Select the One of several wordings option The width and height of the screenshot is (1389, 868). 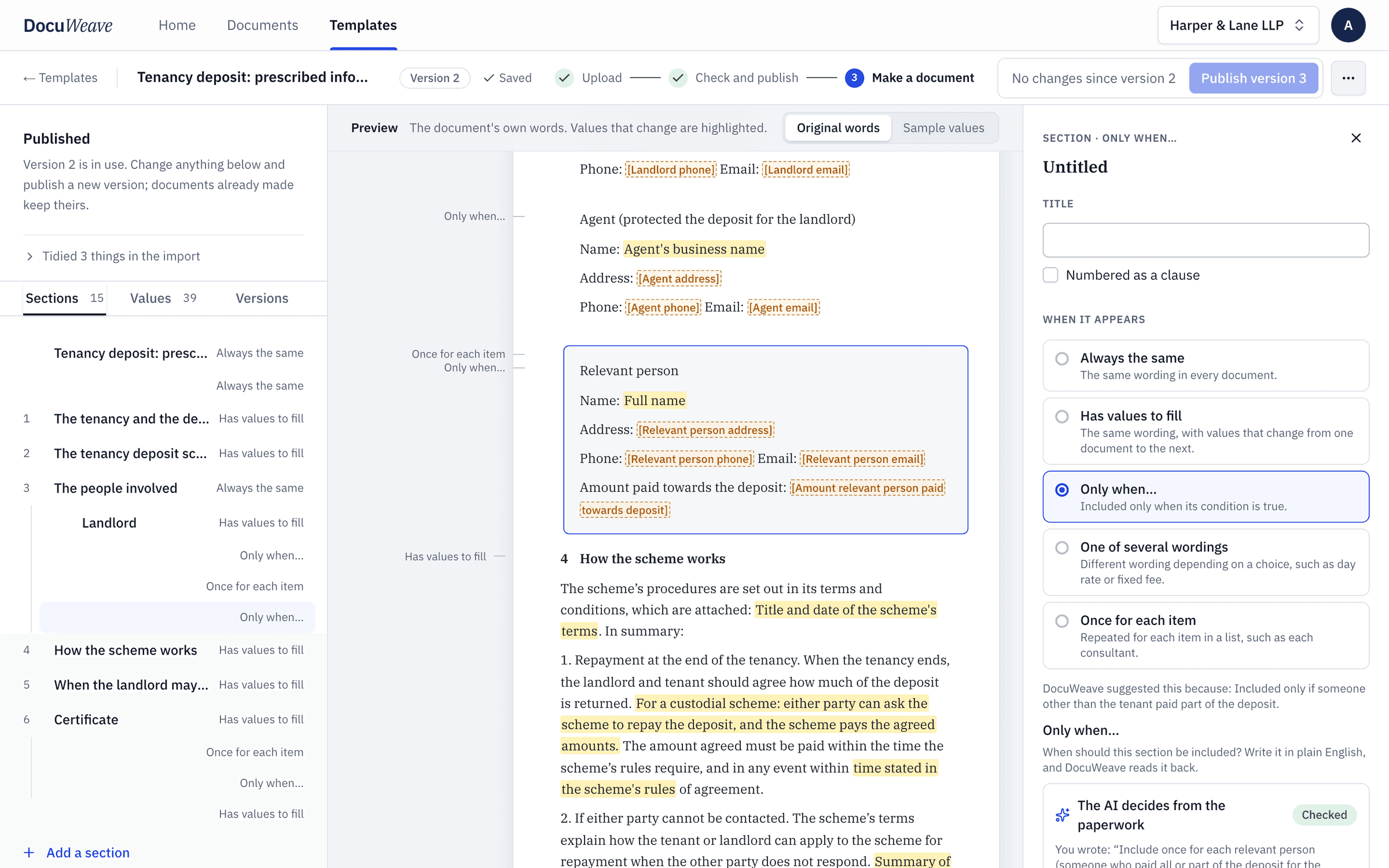[x=1206, y=562]
